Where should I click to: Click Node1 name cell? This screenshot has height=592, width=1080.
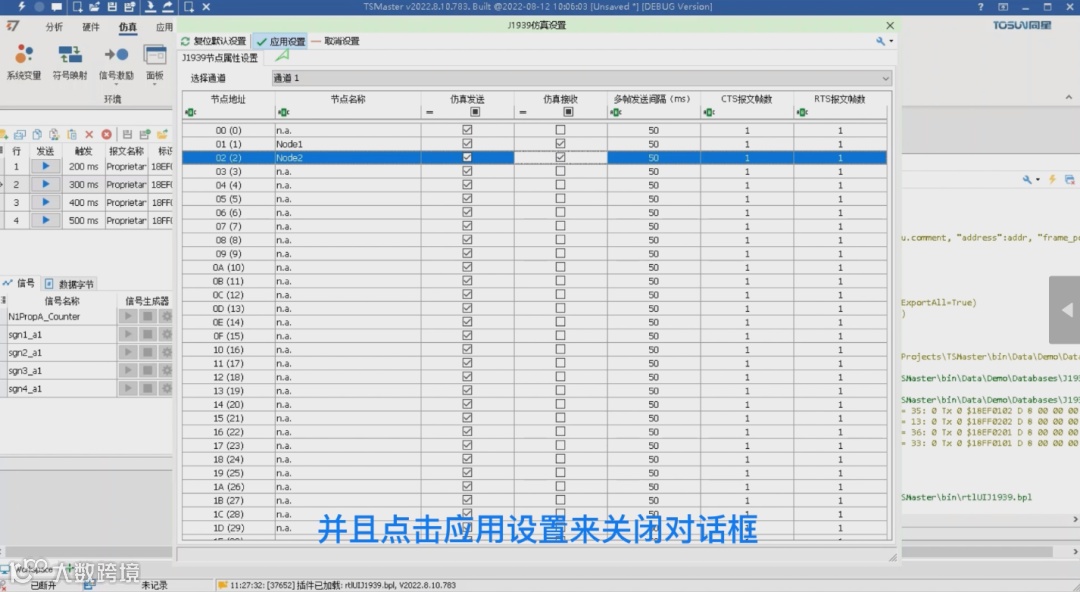click(348, 144)
